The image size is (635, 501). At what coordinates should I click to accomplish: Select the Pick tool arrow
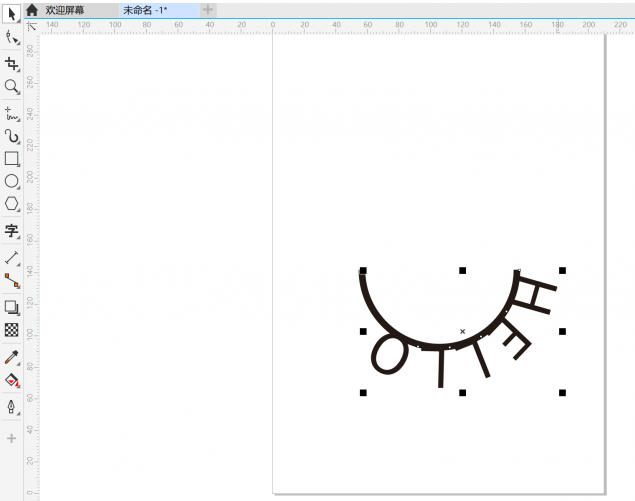click(x=12, y=10)
